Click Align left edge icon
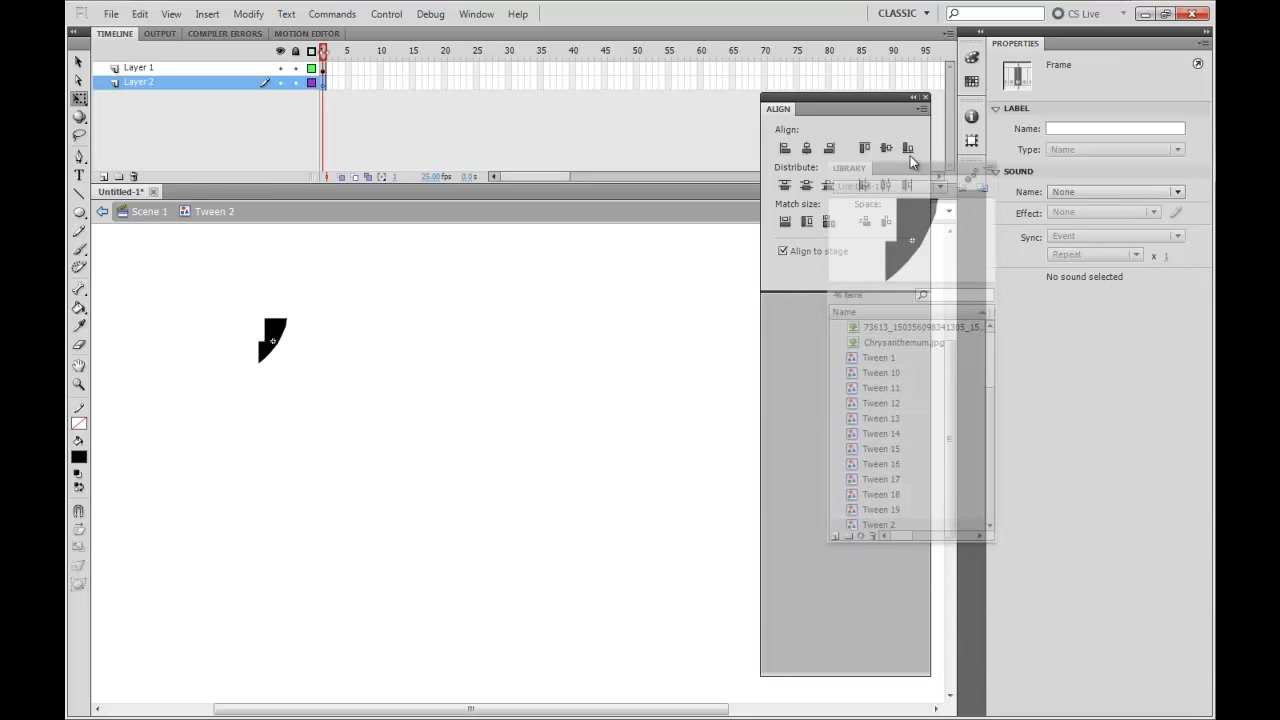This screenshot has height=720, width=1280. [785, 148]
